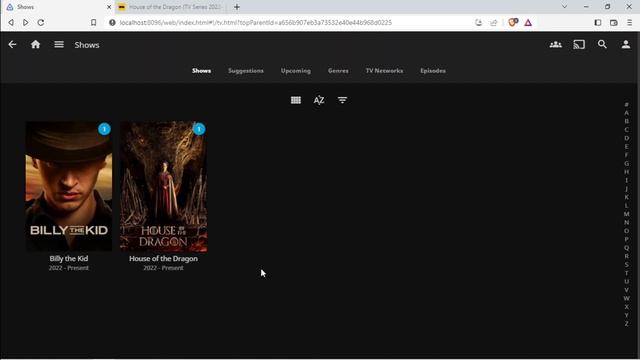Image resolution: width=640 pixels, height=360 pixels.
Task: Switch to the Upcoming tab
Action: (296, 71)
